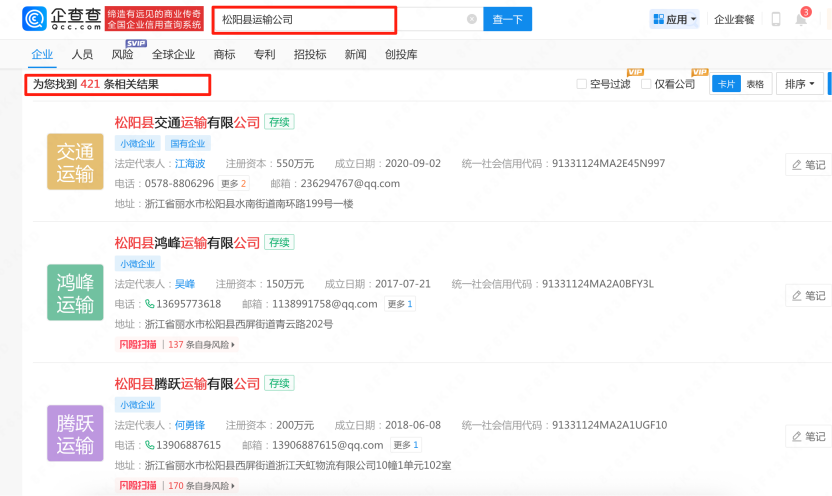This screenshot has height=496, width=832.
Task: Select the 创投库 tab
Action: tap(401, 54)
